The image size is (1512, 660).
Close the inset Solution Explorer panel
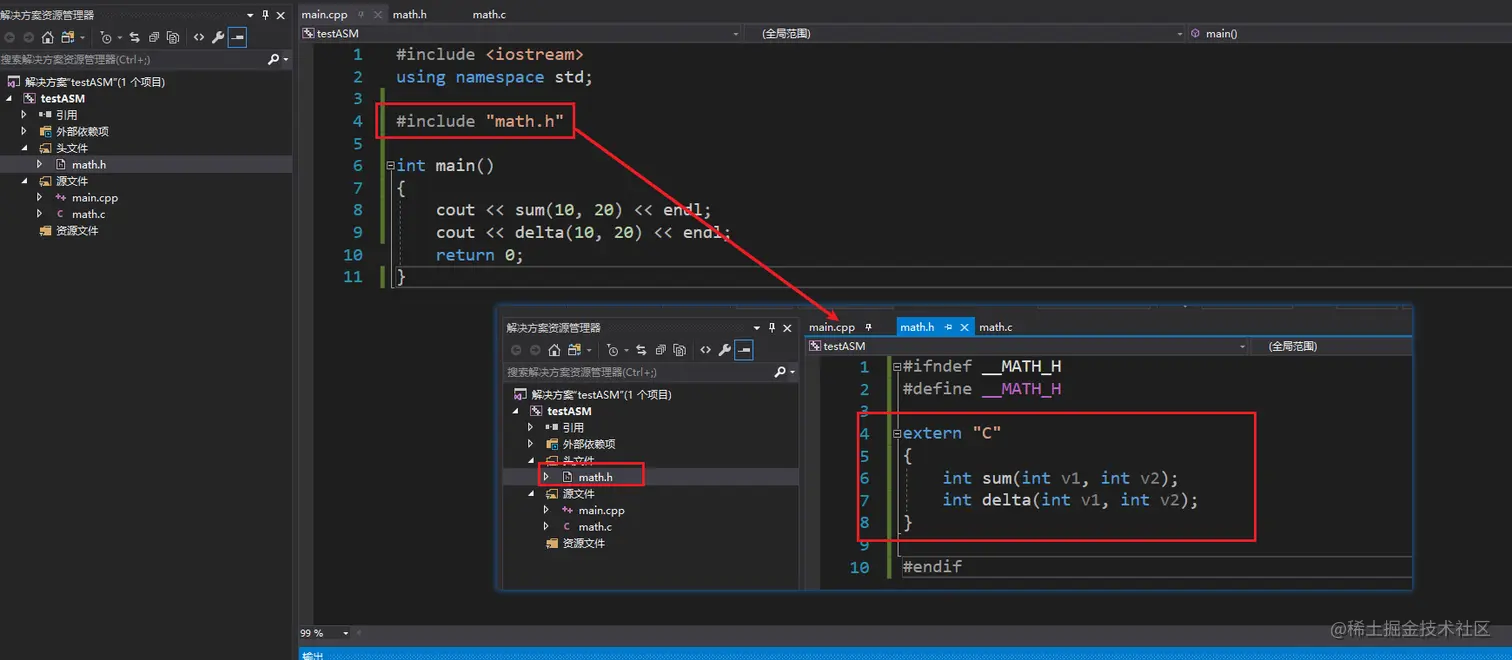pos(787,328)
